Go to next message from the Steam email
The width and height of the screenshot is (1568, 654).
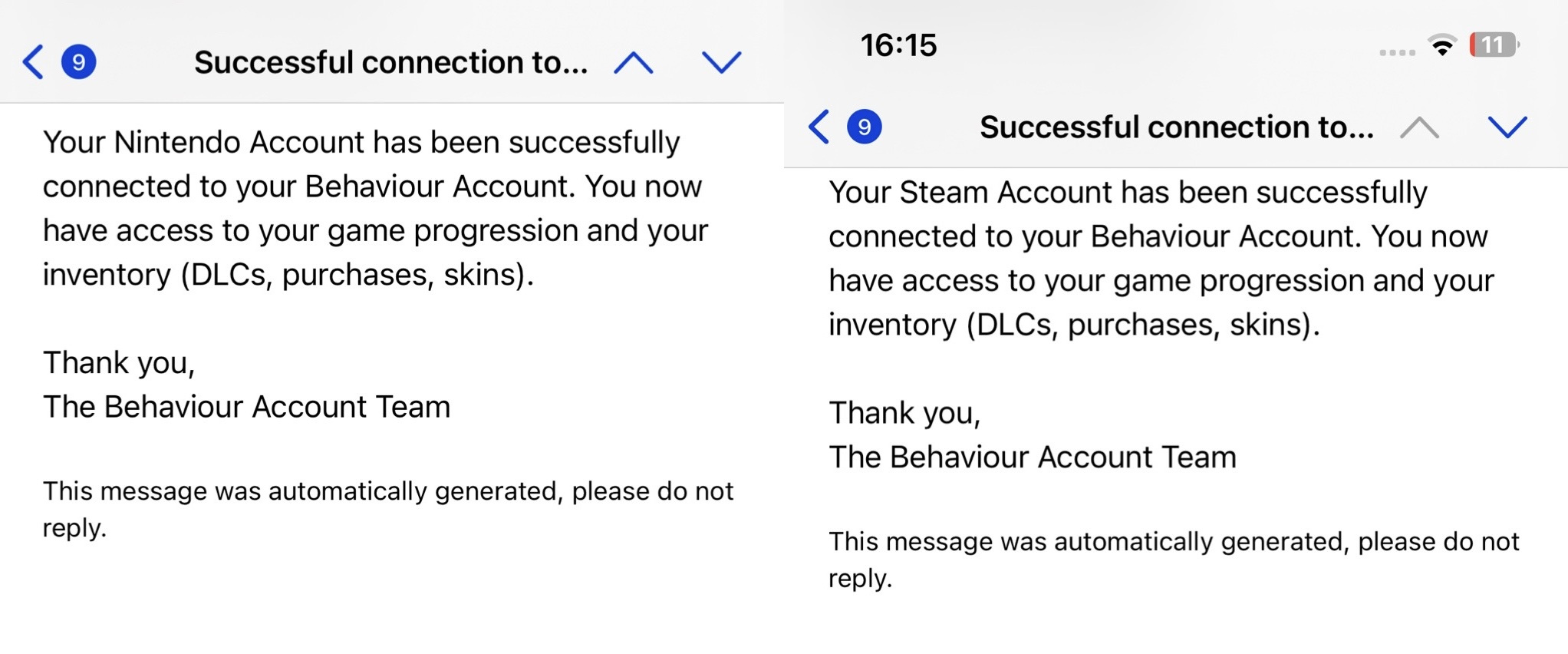point(1507,127)
